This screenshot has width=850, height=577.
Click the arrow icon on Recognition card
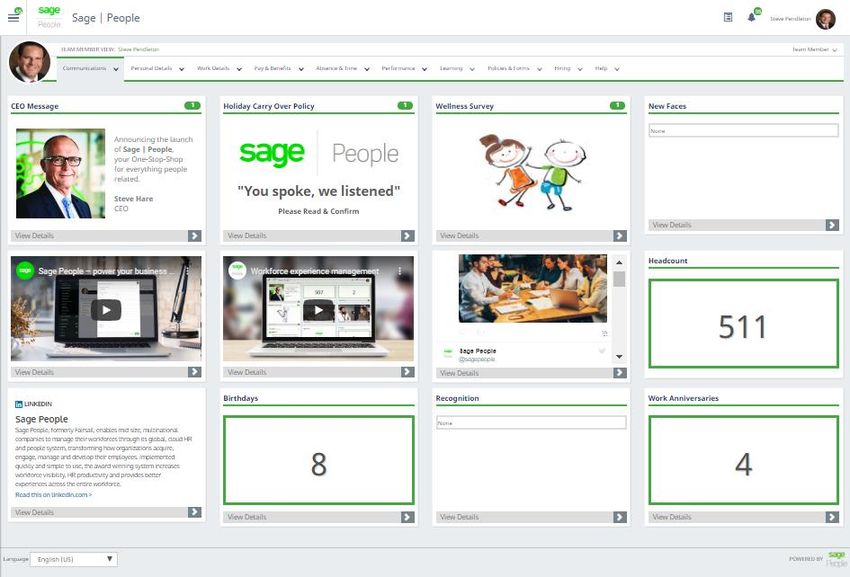(620, 517)
